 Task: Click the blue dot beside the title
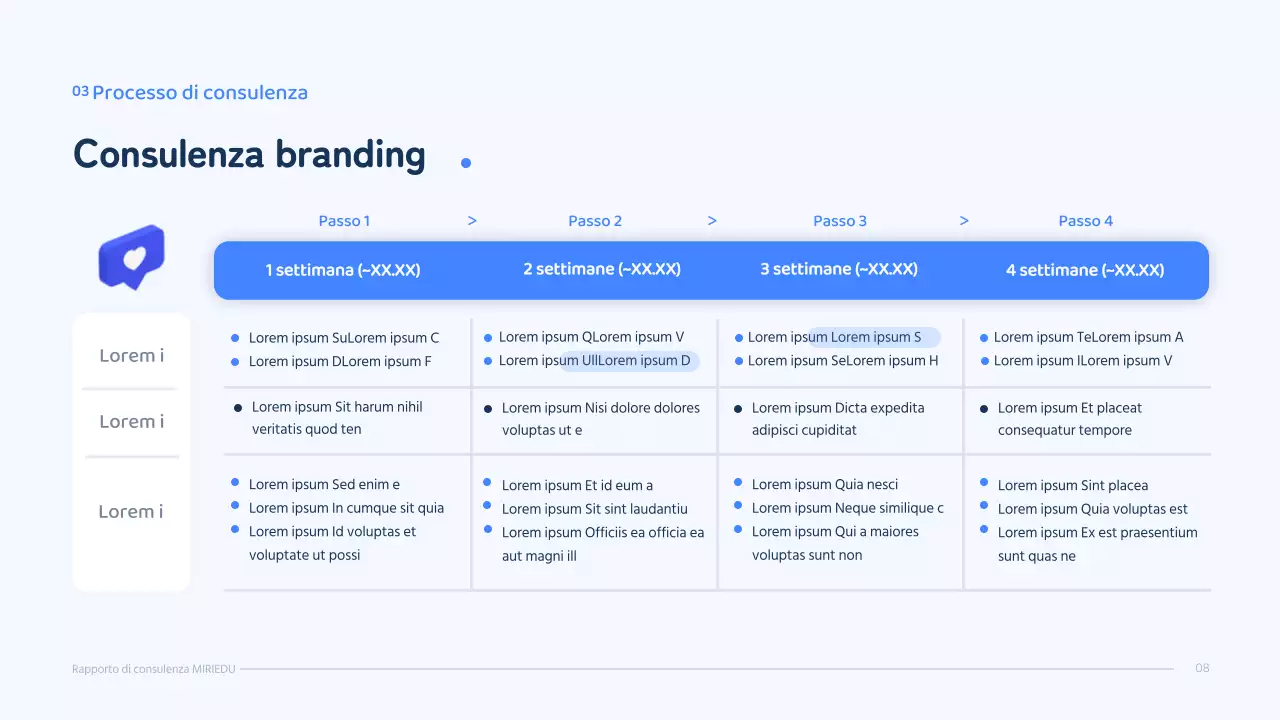coord(465,163)
